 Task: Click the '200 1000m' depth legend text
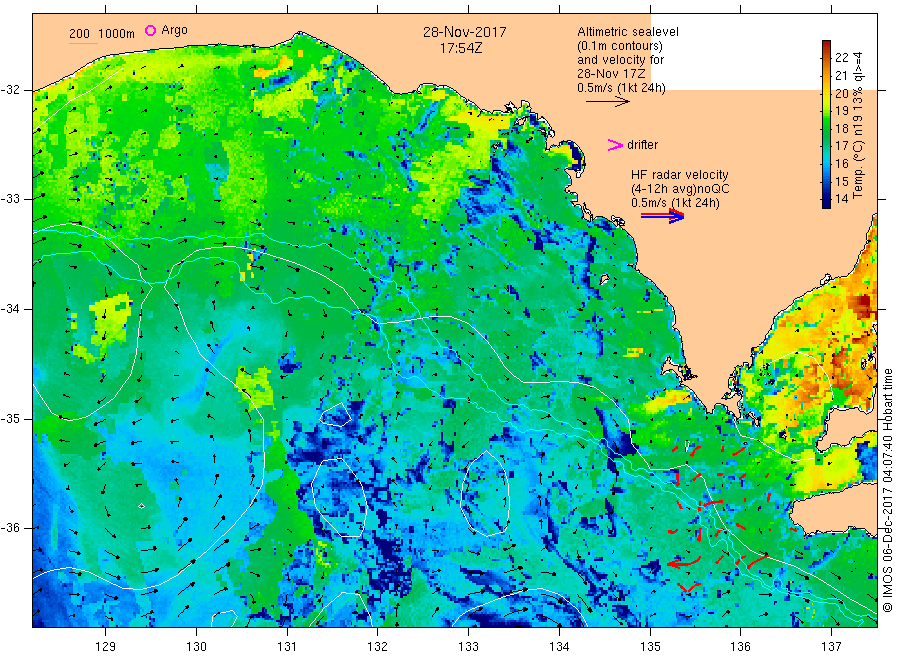[x=102, y=34]
